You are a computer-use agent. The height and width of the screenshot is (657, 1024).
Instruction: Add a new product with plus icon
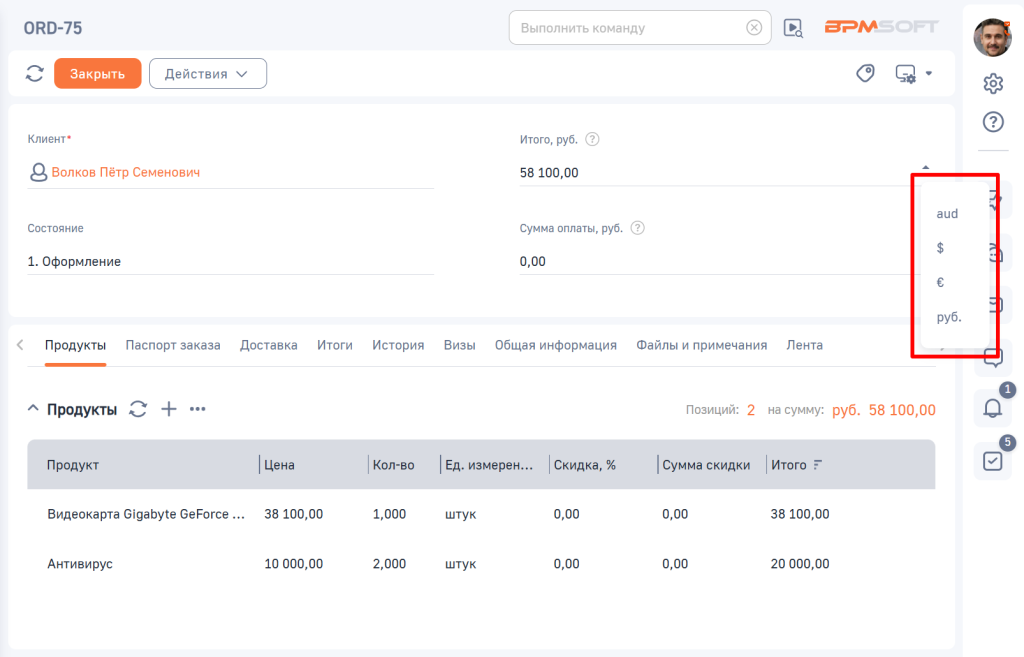pyautogui.click(x=169, y=409)
